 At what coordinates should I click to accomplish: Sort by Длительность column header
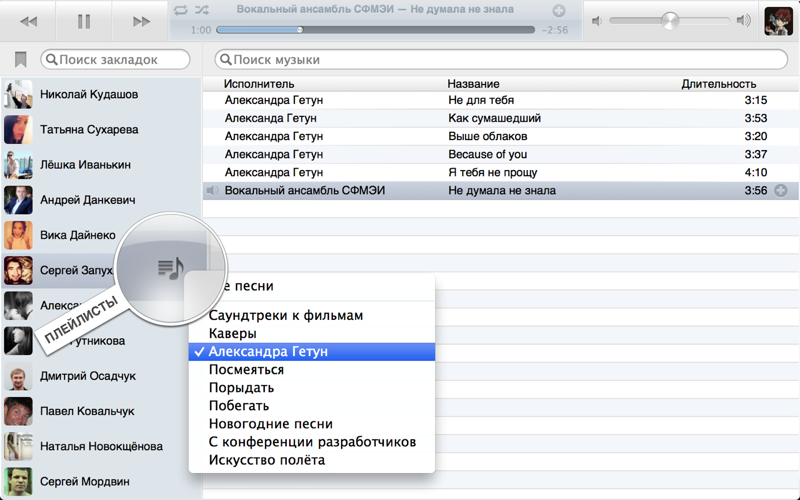(718, 84)
